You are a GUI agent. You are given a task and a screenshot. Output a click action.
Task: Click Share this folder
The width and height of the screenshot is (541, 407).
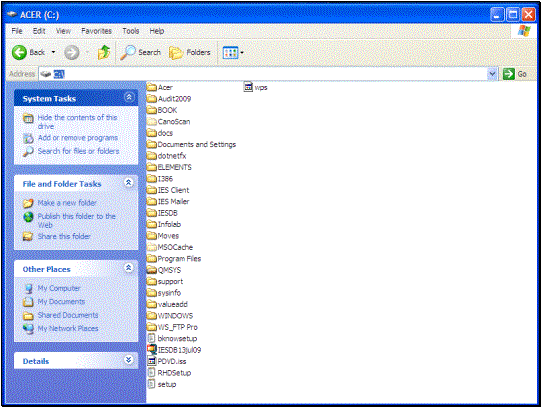coord(64,236)
